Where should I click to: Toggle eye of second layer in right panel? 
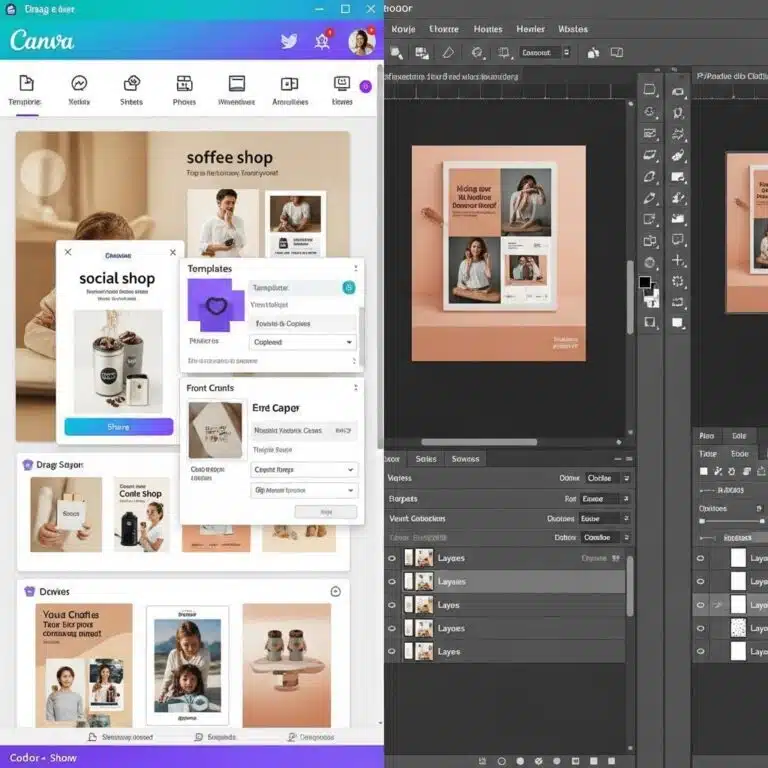coord(700,581)
